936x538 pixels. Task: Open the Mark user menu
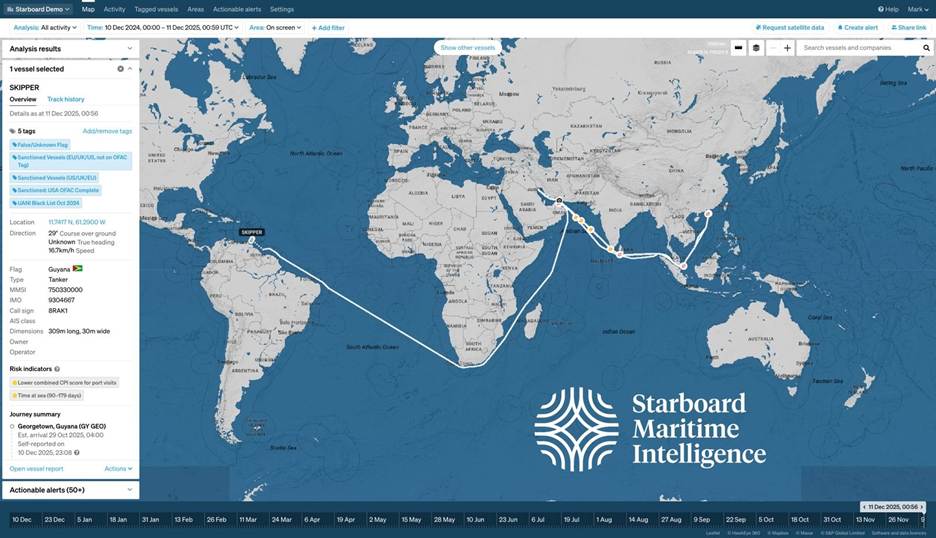(917, 10)
